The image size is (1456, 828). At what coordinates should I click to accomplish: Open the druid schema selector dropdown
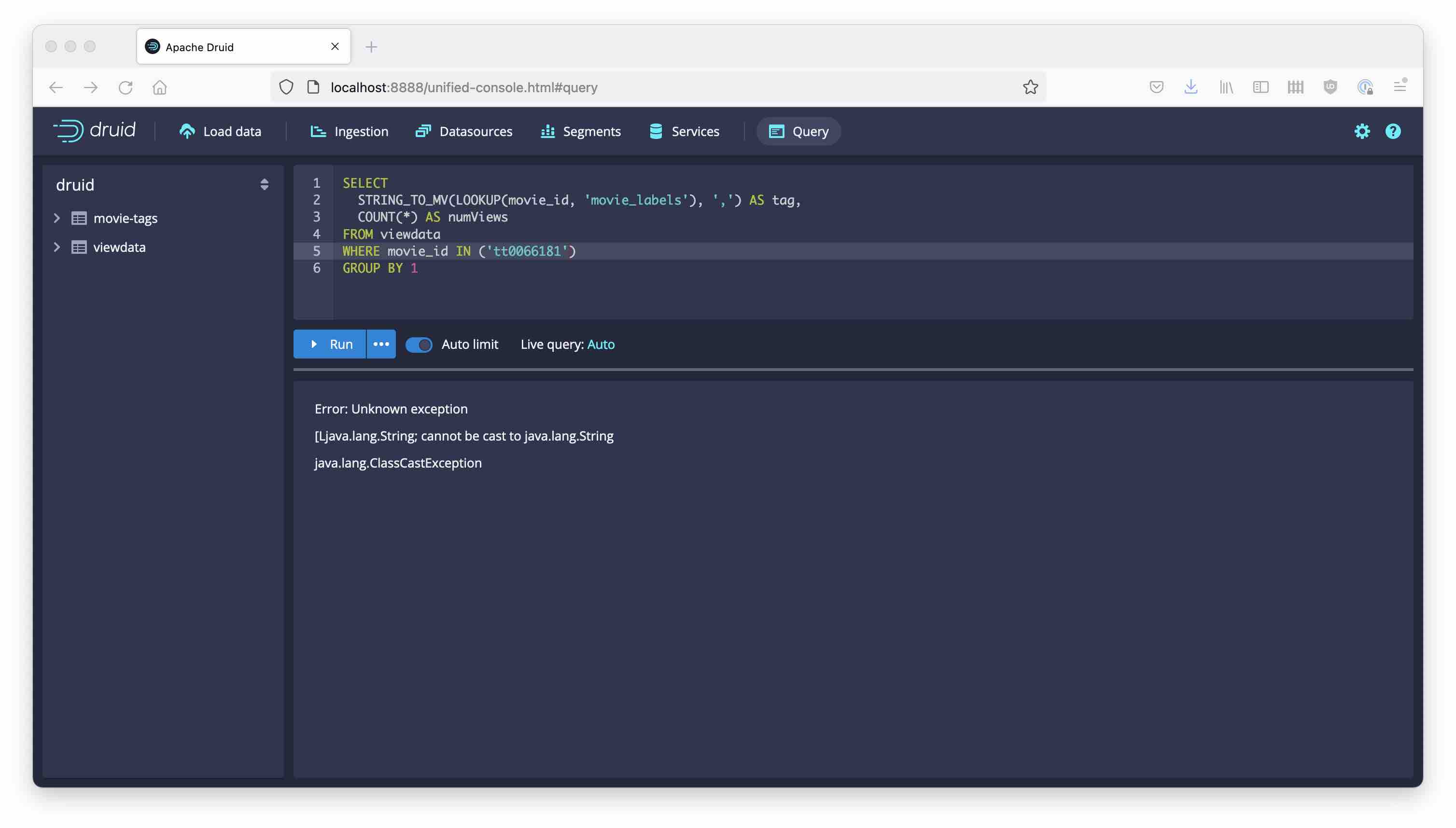point(264,185)
